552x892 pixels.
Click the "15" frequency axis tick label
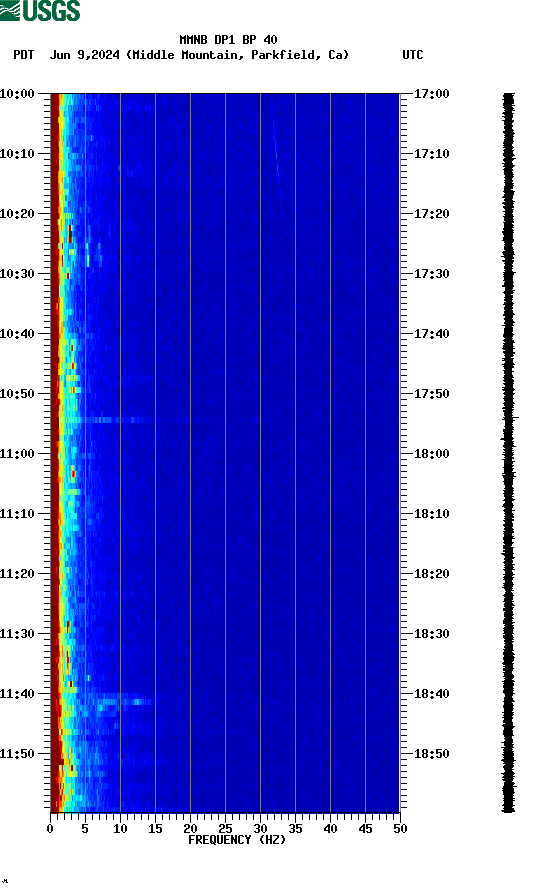point(155,829)
